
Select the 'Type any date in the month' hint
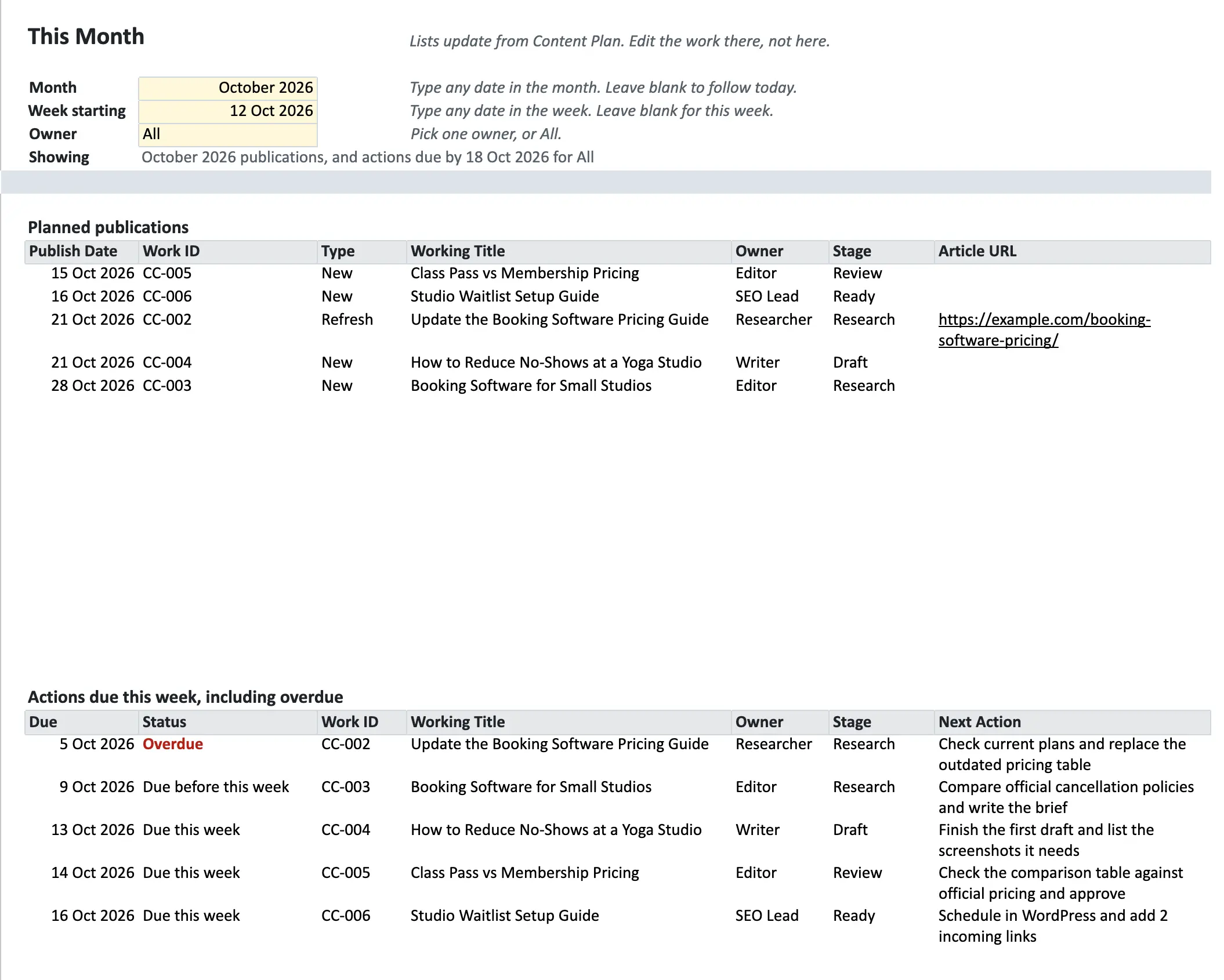click(603, 88)
